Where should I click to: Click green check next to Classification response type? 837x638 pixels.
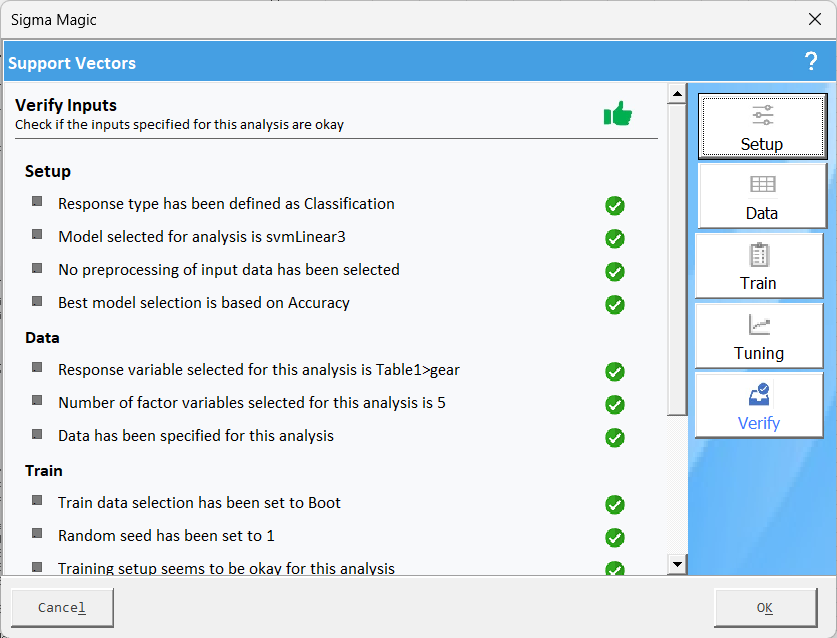pos(615,206)
